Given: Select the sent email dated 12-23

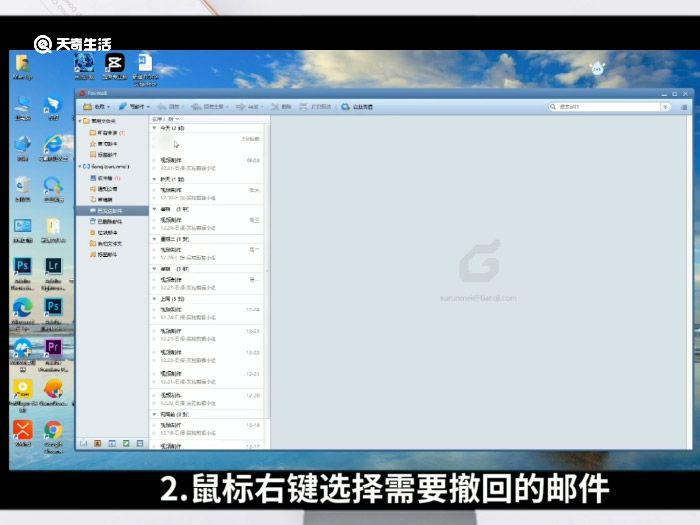Looking at the screenshot, I should (x=206, y=335).
